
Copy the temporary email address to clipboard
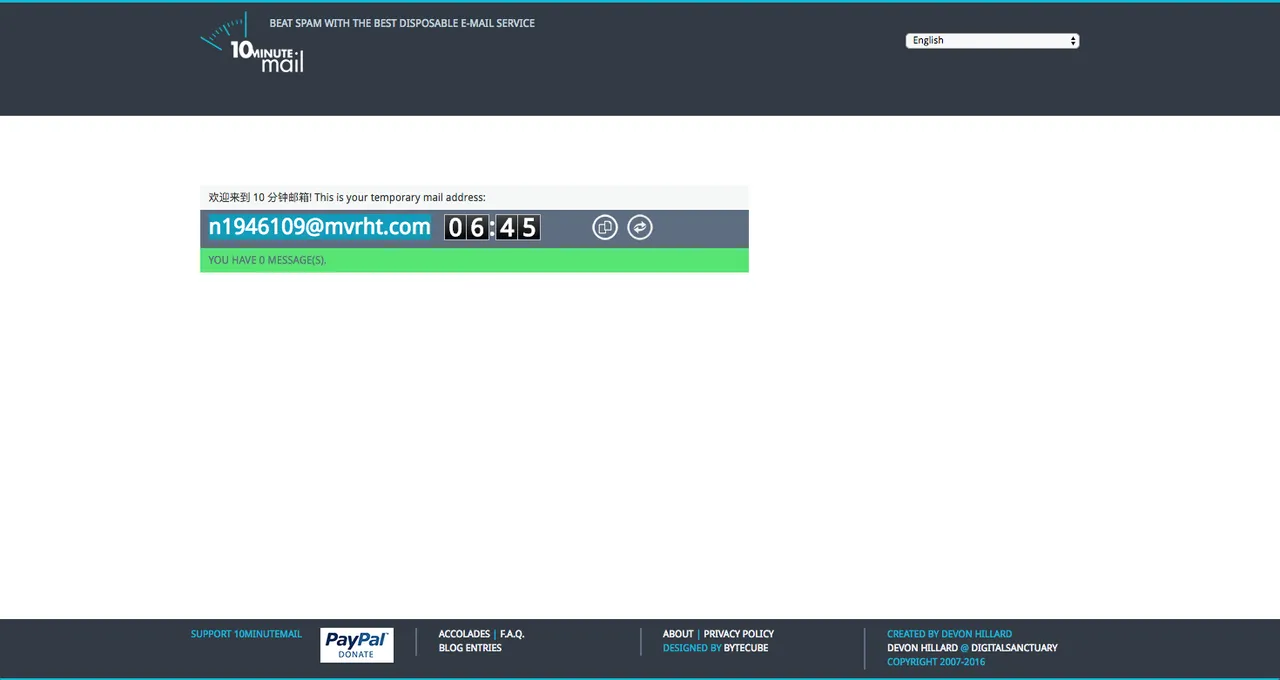coord(605,228)
